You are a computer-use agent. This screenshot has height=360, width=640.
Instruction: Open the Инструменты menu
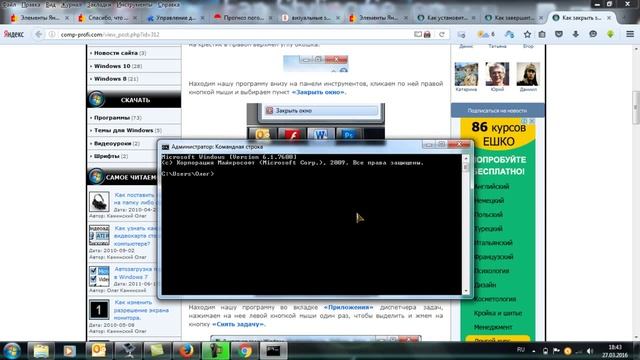point(134,4)
